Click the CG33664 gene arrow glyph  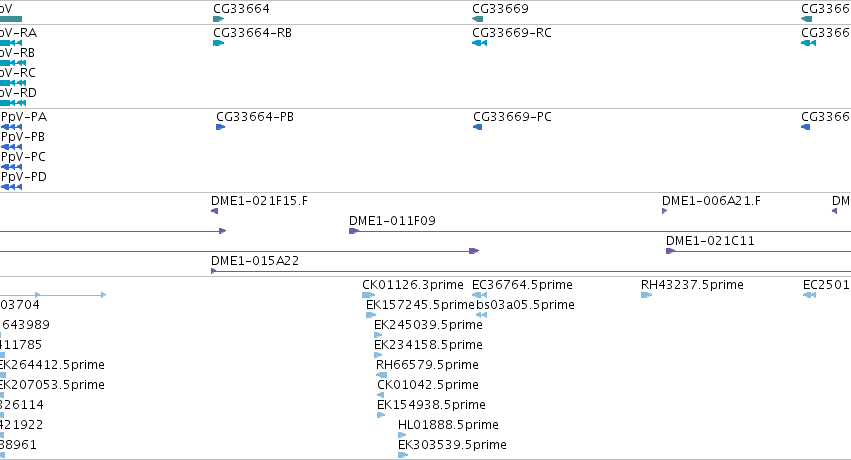(218, 19)
